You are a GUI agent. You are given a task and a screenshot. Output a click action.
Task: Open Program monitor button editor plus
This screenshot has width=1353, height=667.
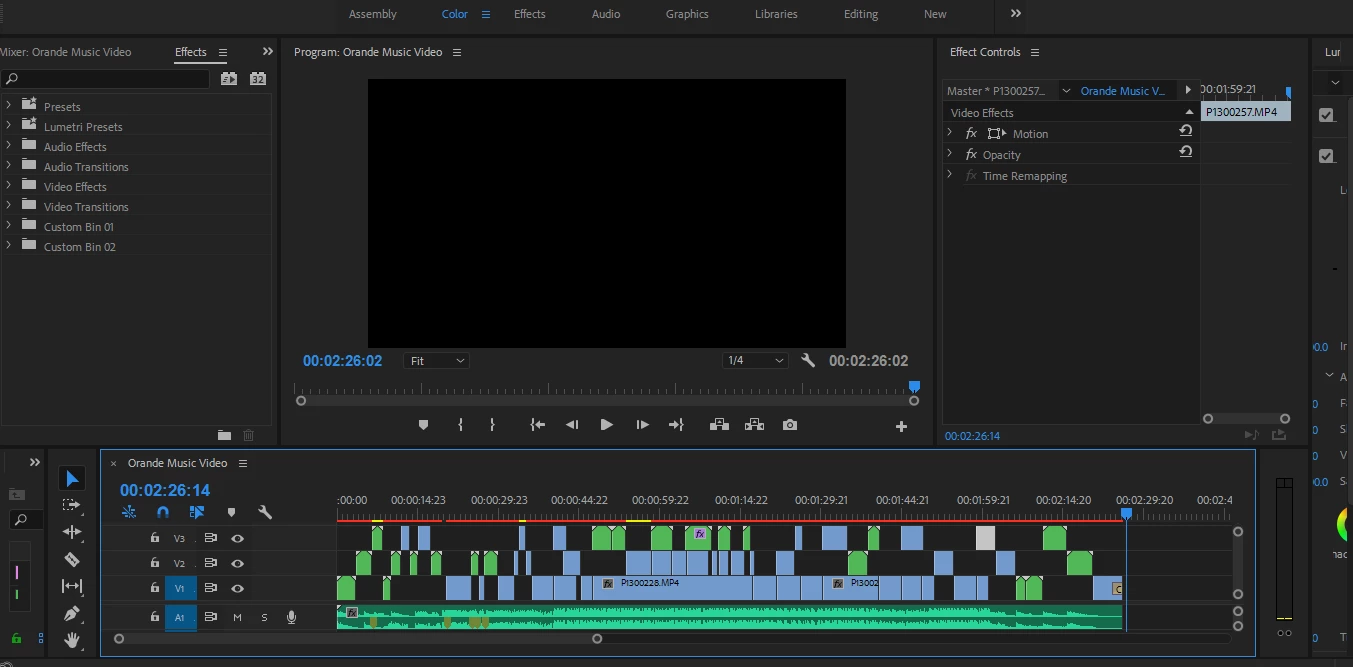pyautogui.click(x=901, y=426)
